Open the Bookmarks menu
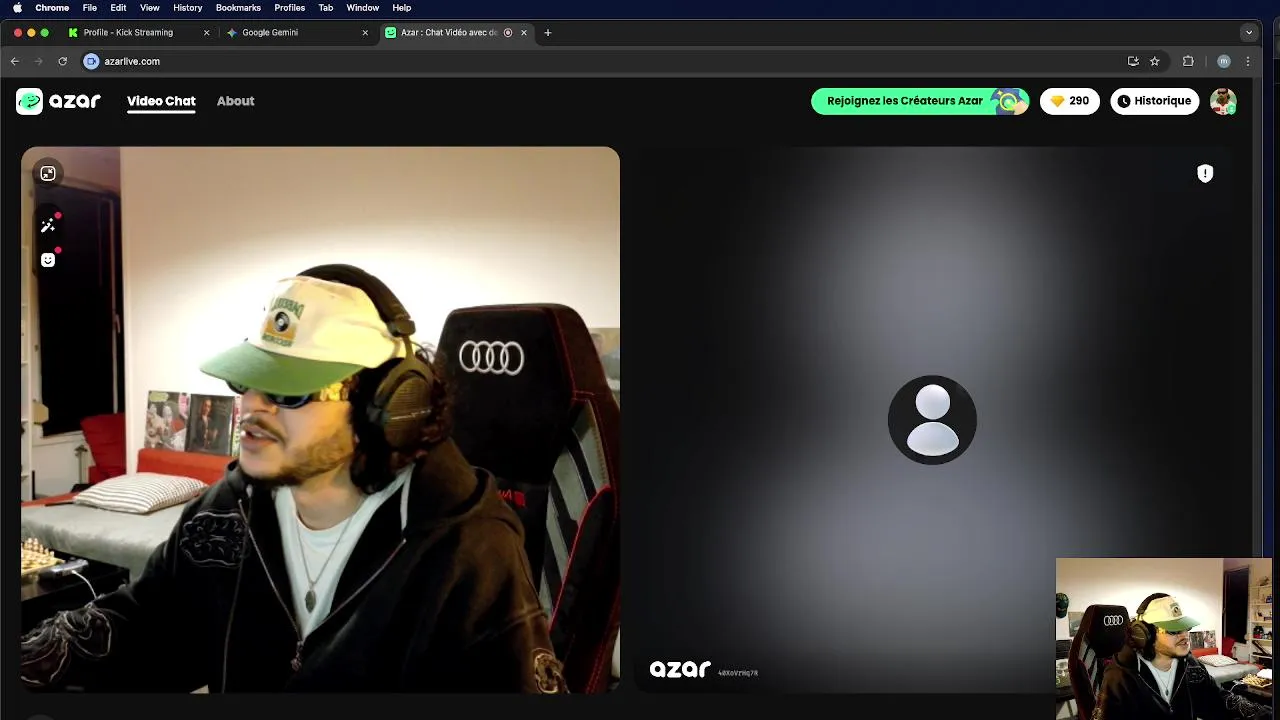 (x=238, y=7)
